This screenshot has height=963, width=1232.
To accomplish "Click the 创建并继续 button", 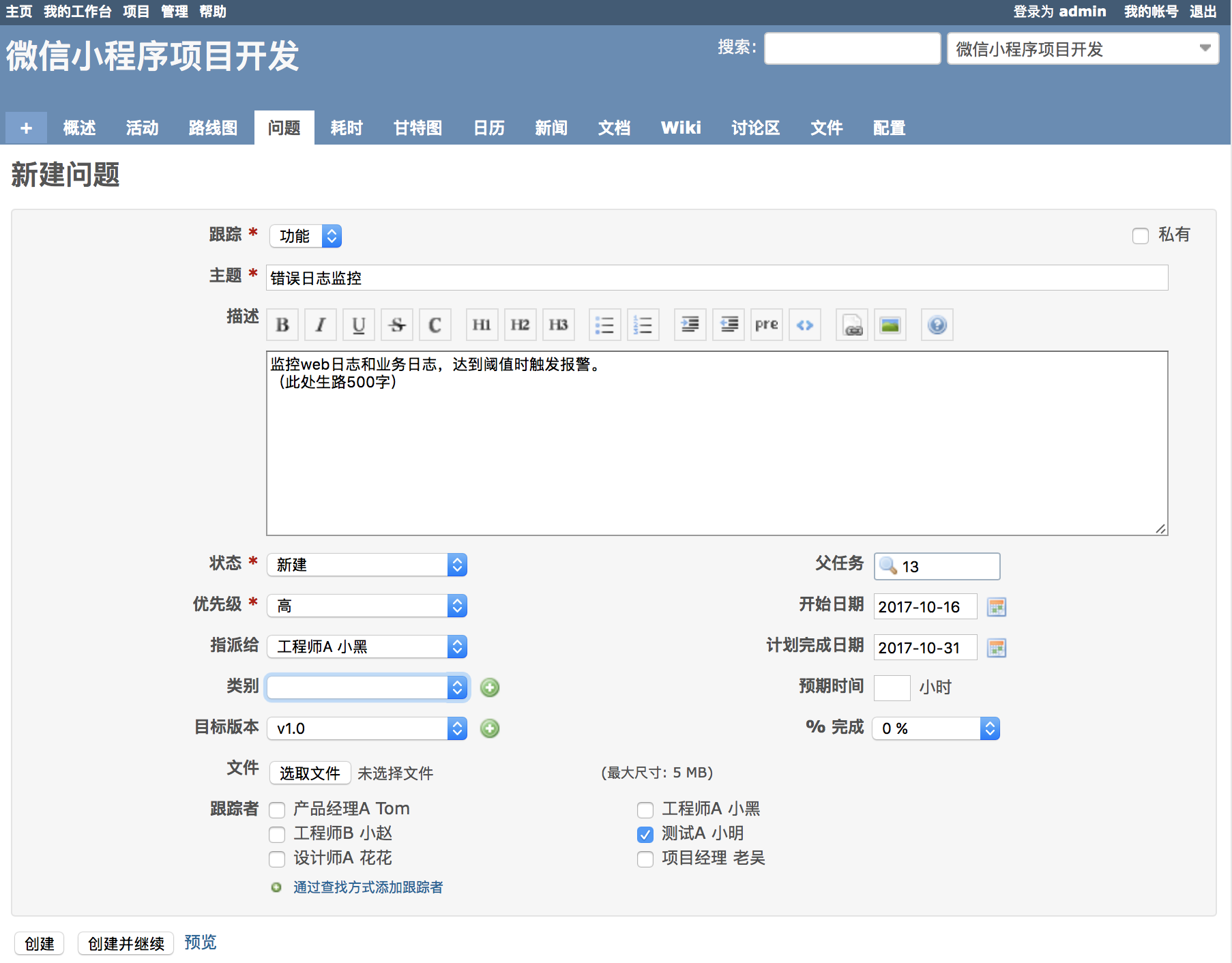I will point(126,944).
